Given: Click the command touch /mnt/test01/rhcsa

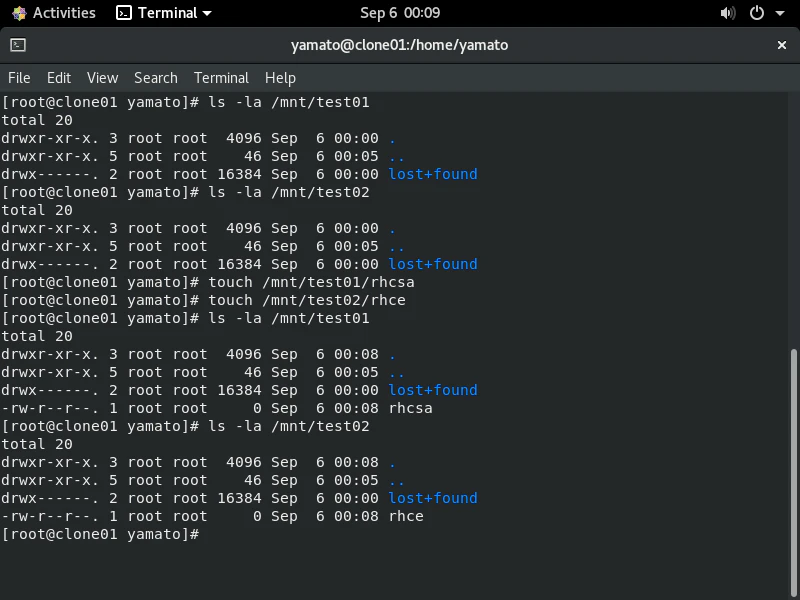Looking at the screenshot, I should tap(311, 282).
